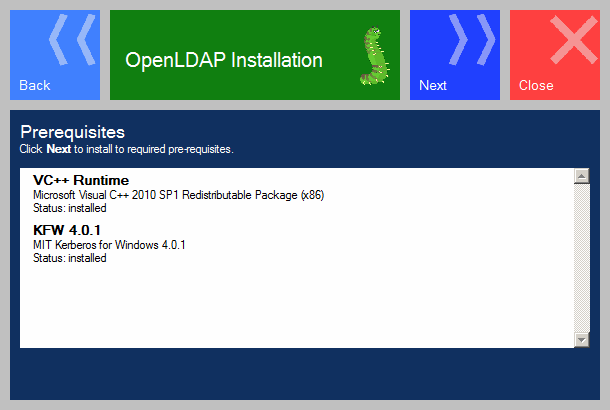Click the 'Click Next to install' instruction text

(x=126, y=149)
